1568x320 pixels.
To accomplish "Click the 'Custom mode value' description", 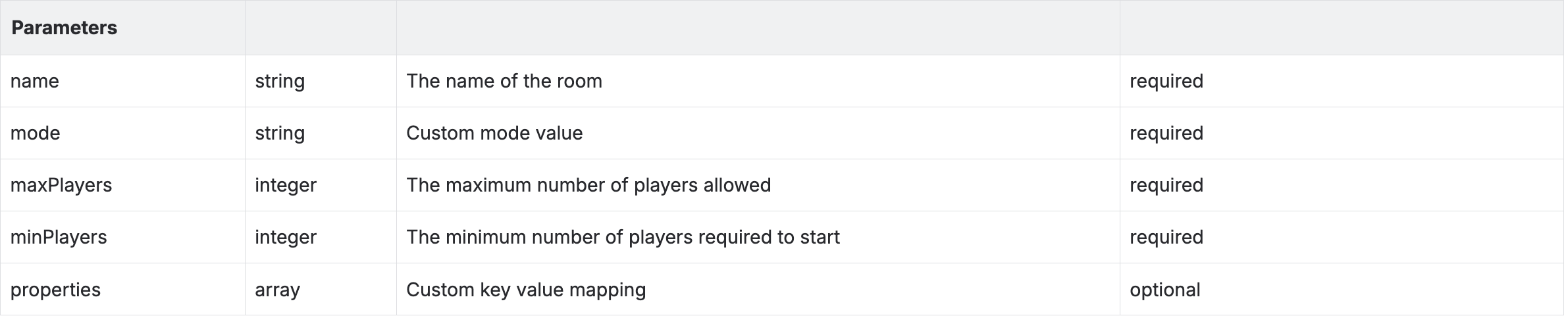I will point(494,133).
